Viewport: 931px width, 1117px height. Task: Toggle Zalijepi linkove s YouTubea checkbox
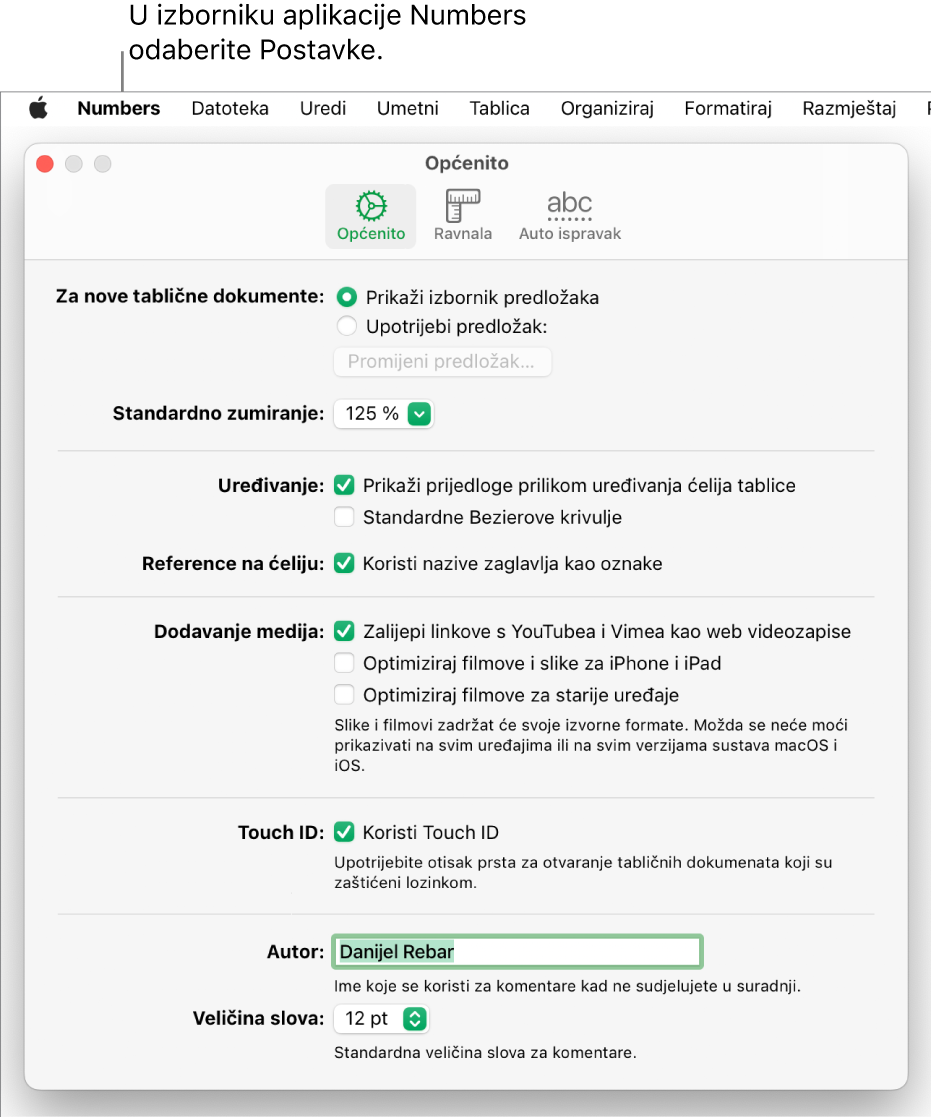tap(344, 631)
